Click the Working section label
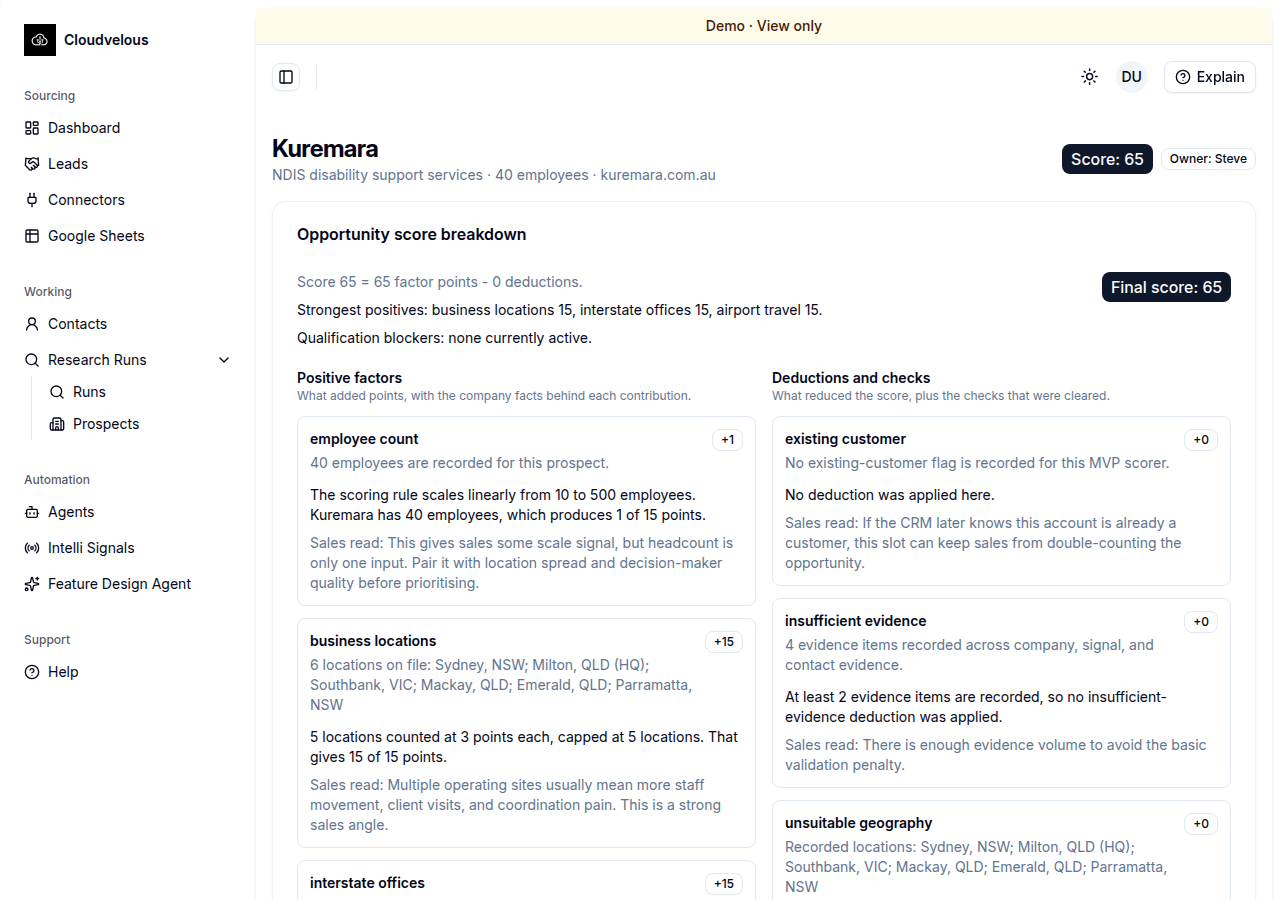 click(x=48, y=292)
